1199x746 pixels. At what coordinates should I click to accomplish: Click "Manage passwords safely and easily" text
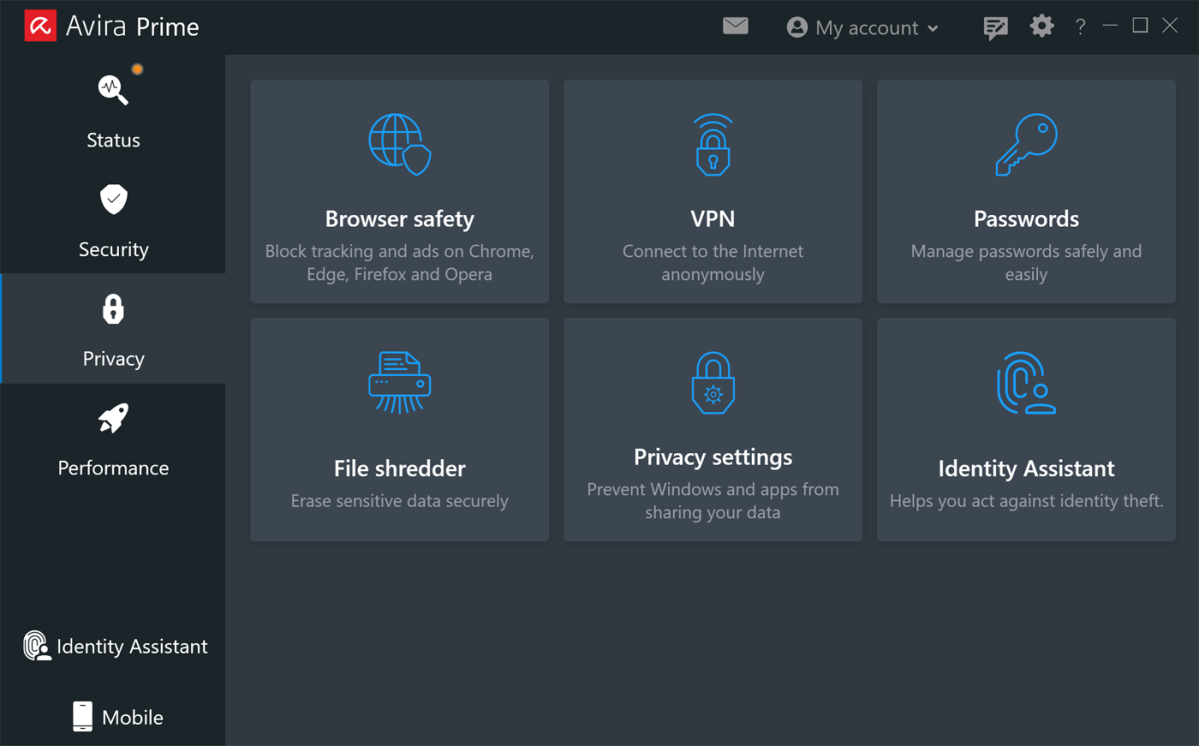click(1026, 262)
